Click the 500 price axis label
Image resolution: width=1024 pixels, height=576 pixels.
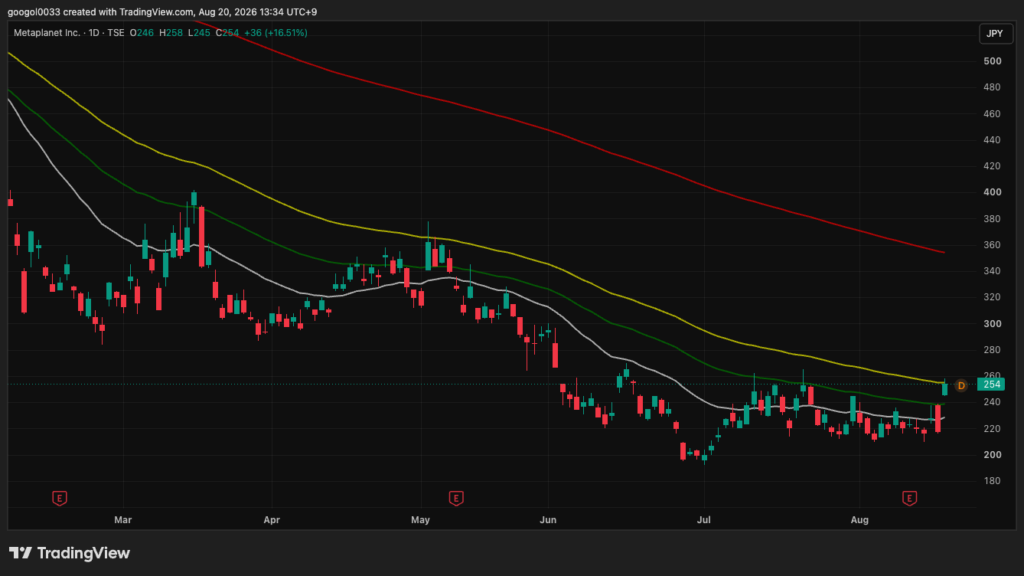(992, 61)
